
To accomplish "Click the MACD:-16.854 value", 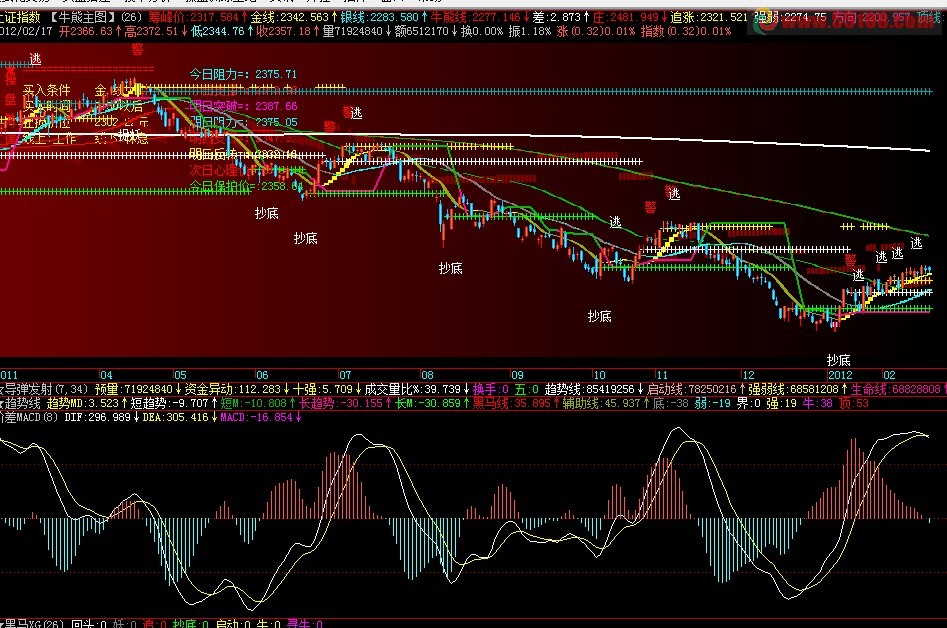I will tap(260, 417).
